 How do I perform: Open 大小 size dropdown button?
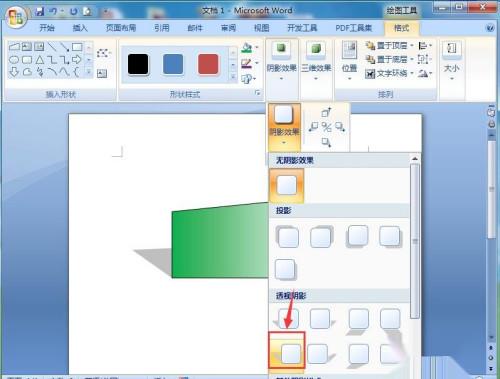[x=452, y=61]
